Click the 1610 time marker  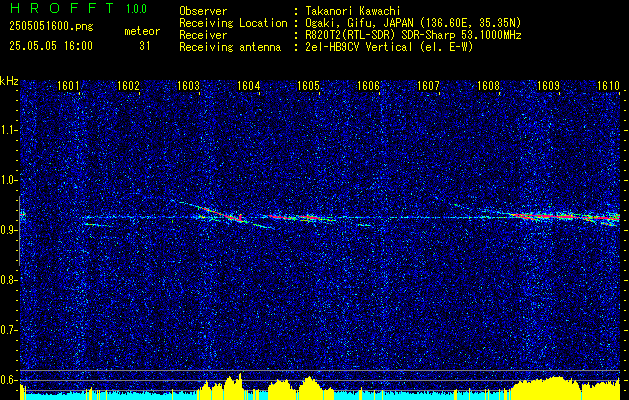point(609,86)
